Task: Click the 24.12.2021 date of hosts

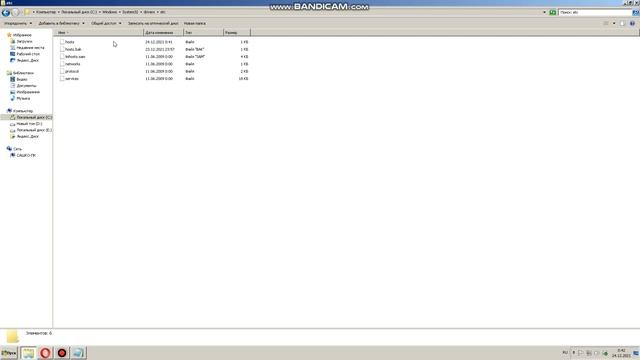Action: [159, 42]
